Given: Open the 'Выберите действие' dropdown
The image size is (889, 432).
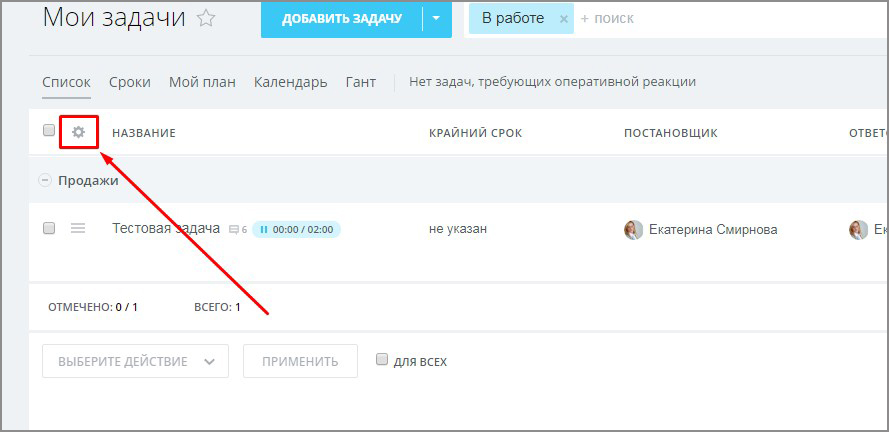Looking at the screenshot, I should [x=135, y=361].
